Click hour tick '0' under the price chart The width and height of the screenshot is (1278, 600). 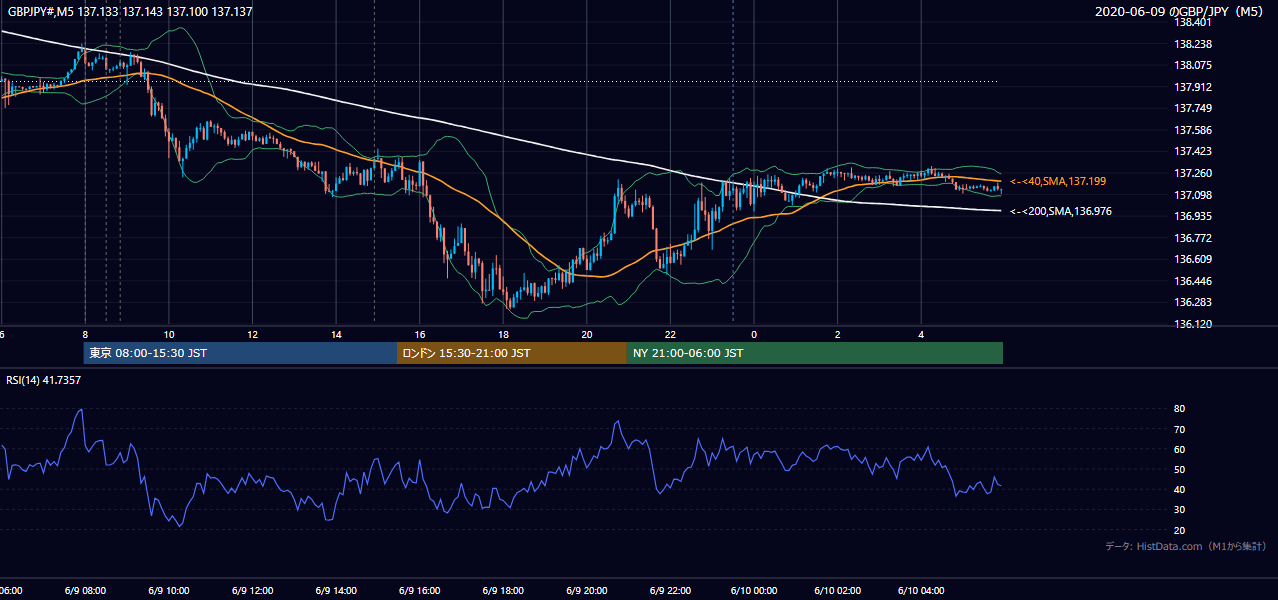point(754,334)
